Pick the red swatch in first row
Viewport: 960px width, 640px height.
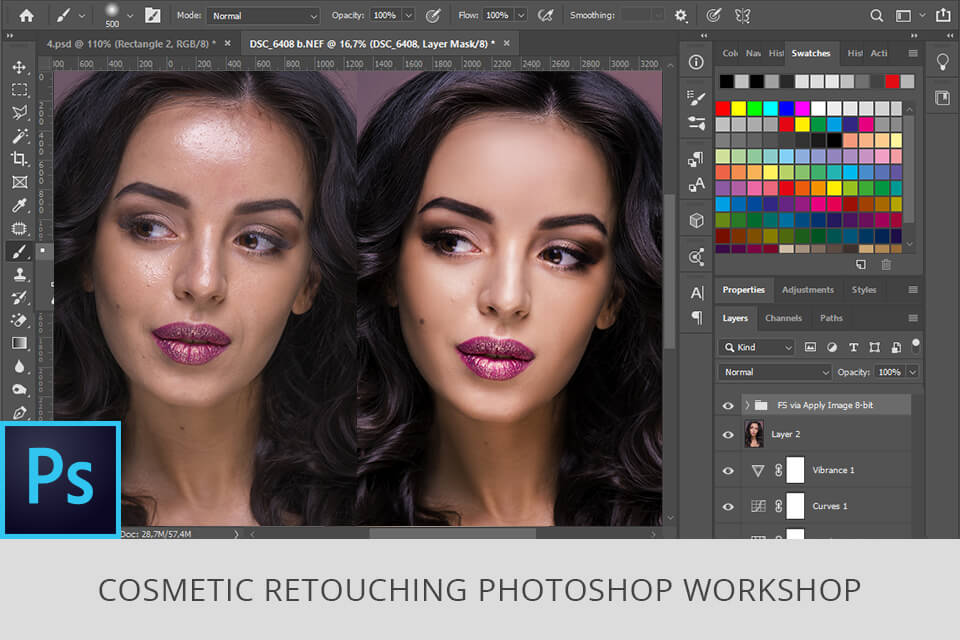pos(723,108)
